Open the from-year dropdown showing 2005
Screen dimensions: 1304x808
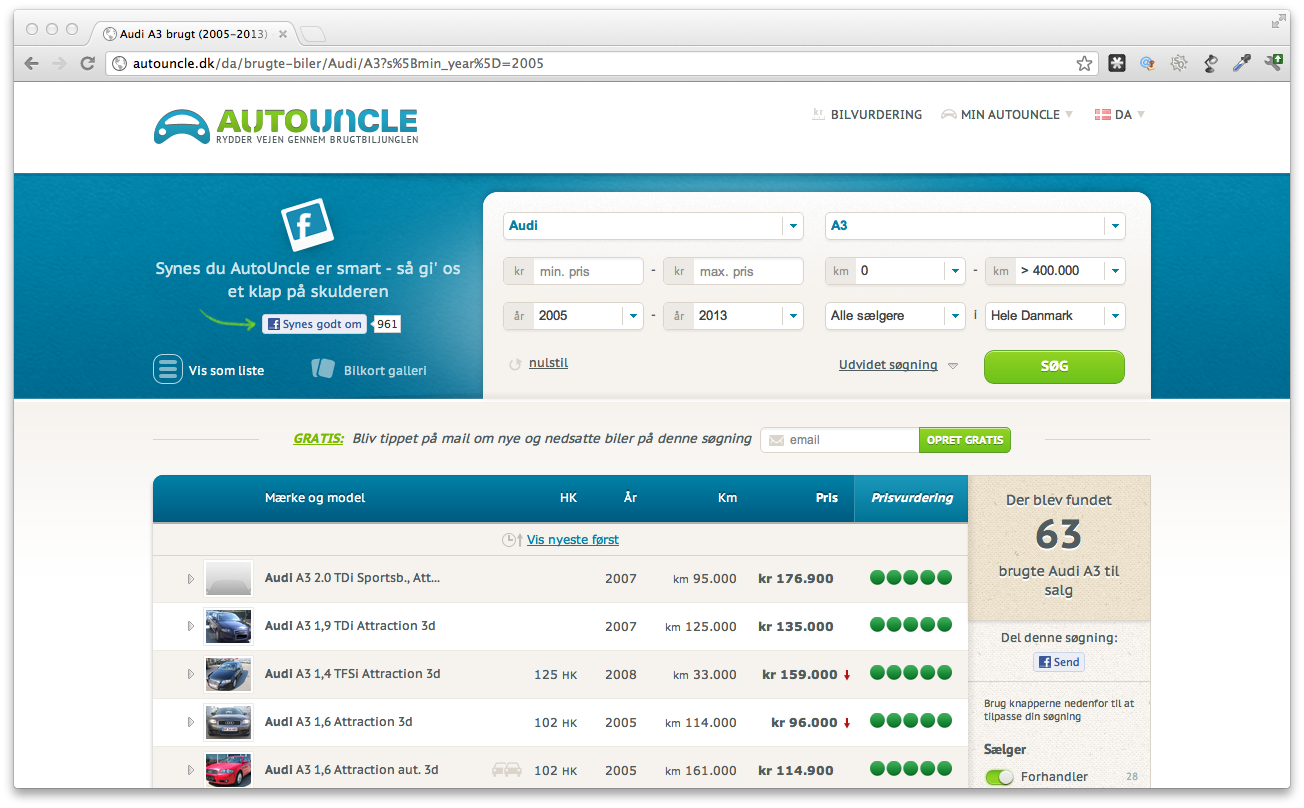tap(573, 316)
